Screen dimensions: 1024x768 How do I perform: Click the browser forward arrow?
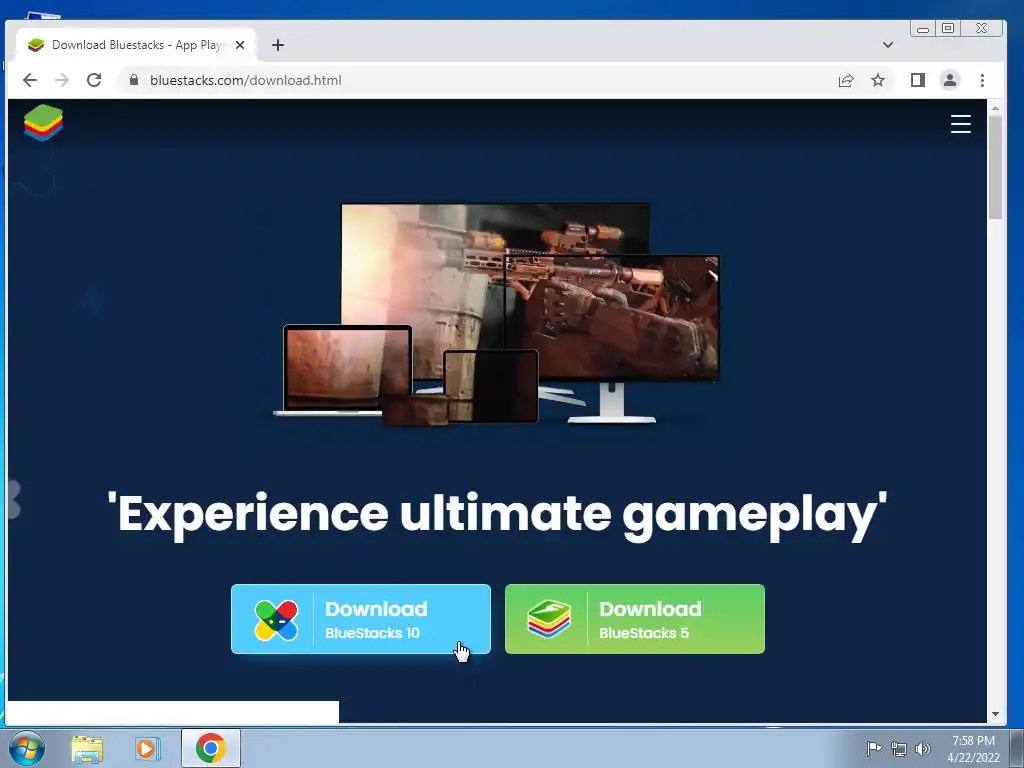click(62, 80)
